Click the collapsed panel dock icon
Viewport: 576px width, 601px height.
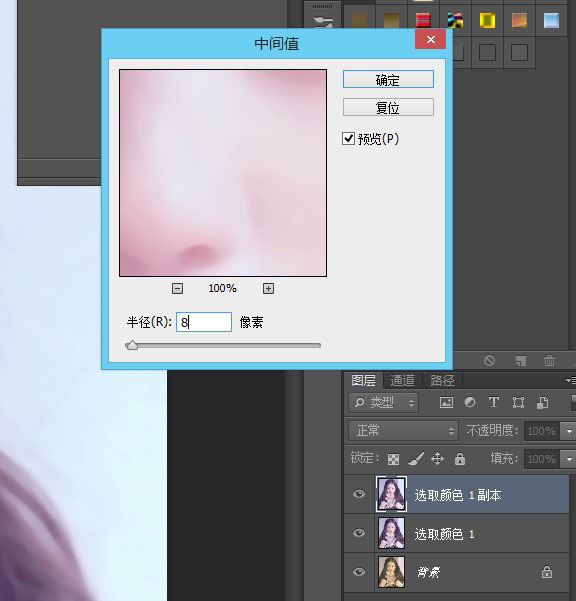coord(323,22)
